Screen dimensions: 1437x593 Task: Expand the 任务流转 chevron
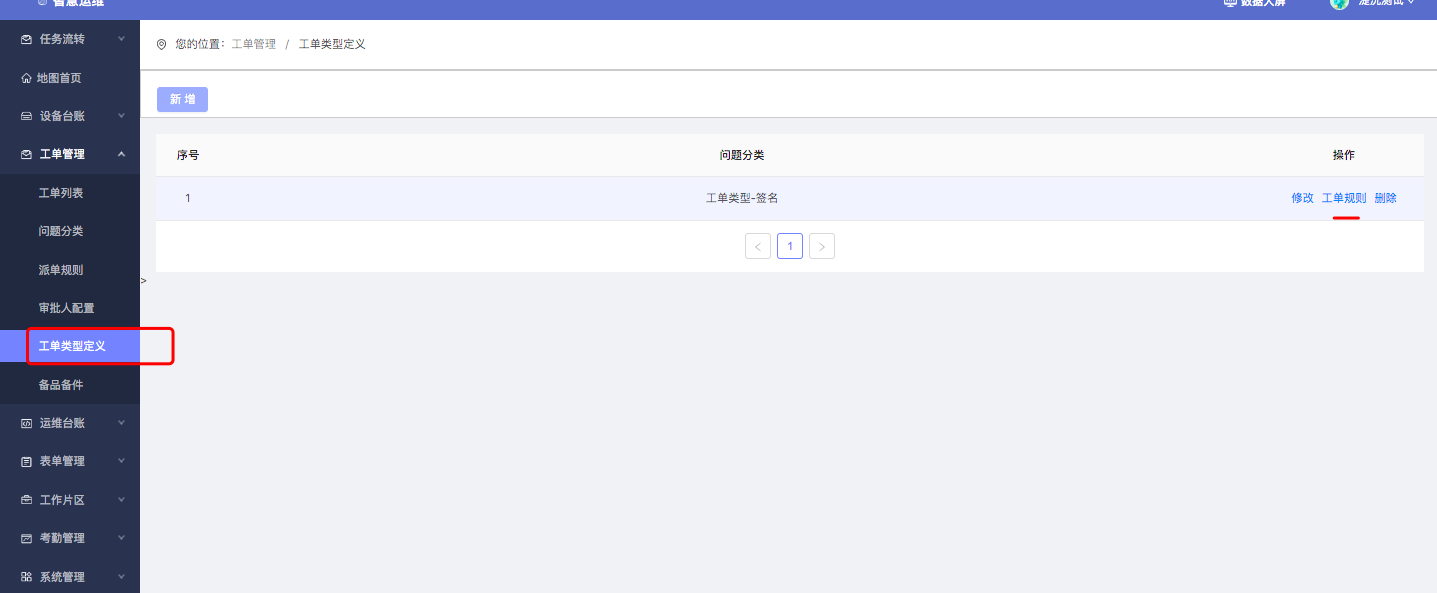tap(121, 39)
